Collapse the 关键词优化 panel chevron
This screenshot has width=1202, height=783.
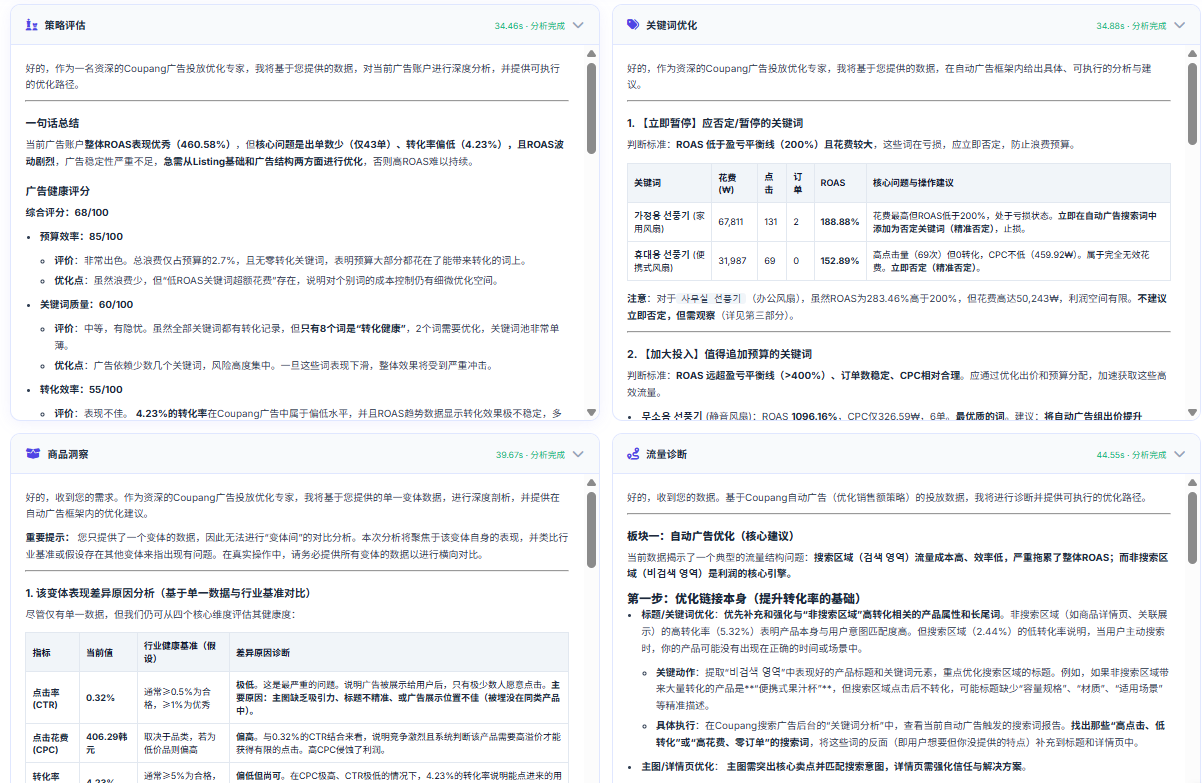click(x=1180, y=25)
